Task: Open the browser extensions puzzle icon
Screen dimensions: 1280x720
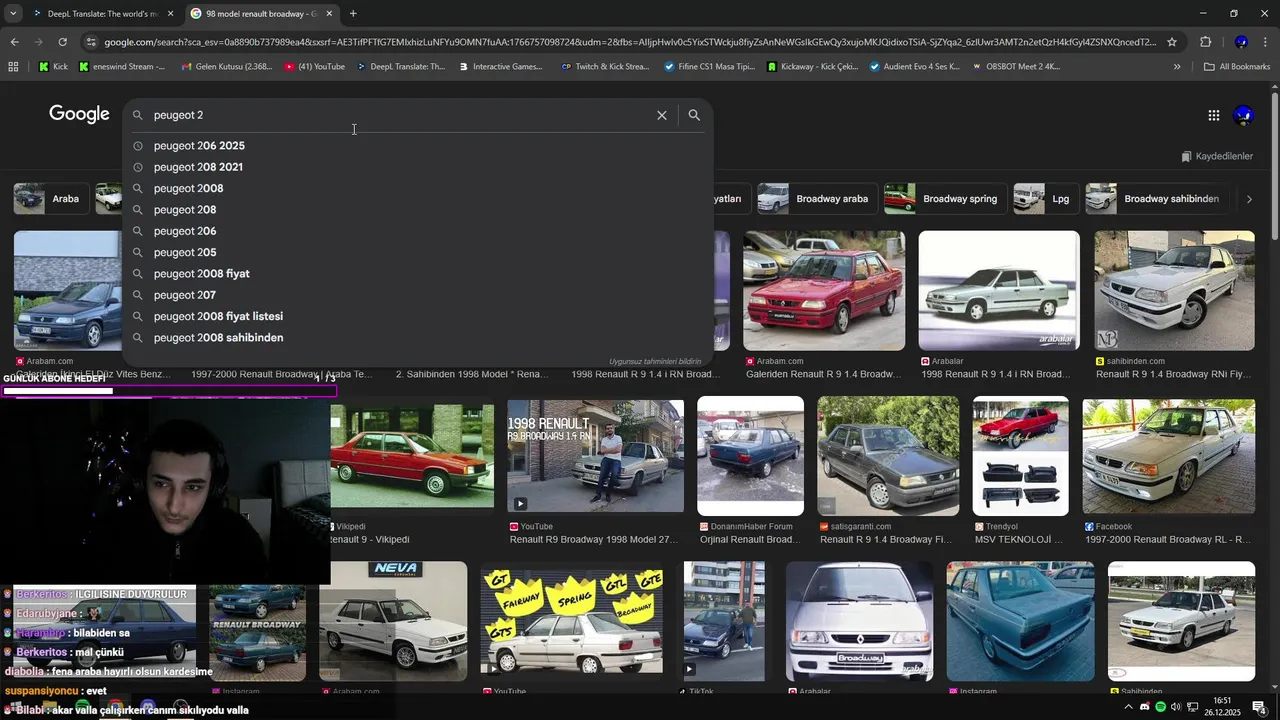Action: pos(1205,42)
